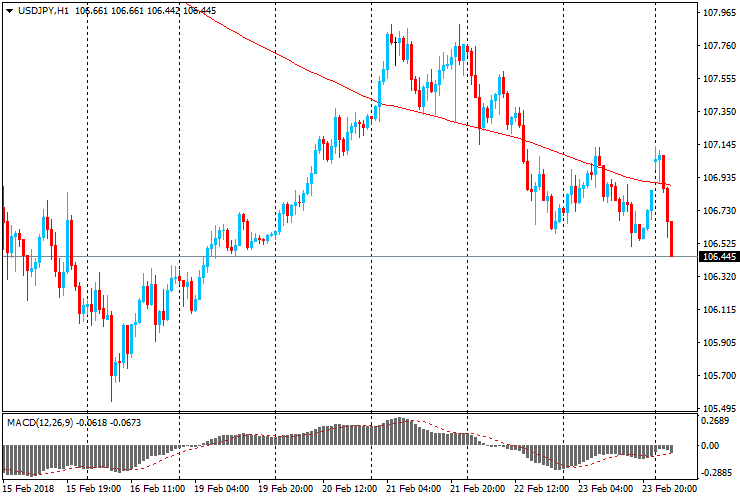This screenshot has height=500, width=740.
Task: Click the time label 22 Feb 12:00
Action: point(541,489)
